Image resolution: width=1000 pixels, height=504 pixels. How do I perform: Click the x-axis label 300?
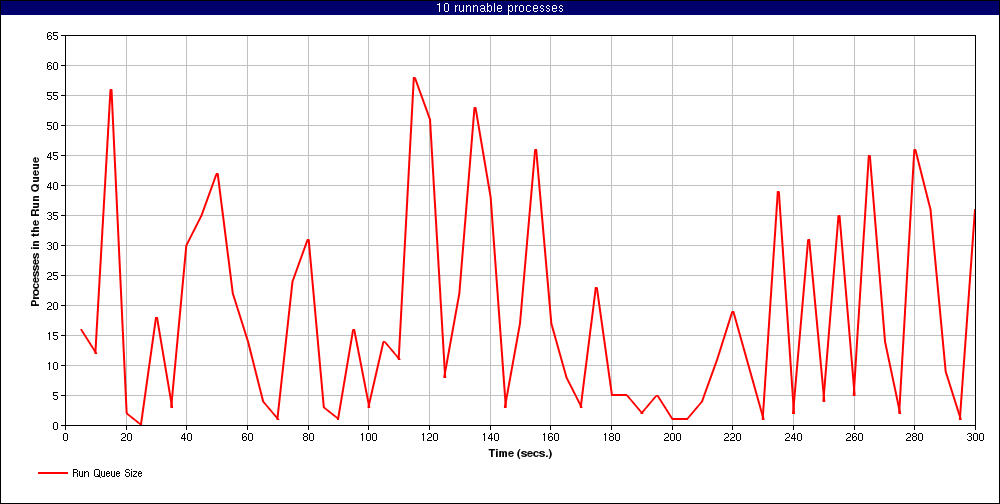pyautogui.click(x=975, y=437)
